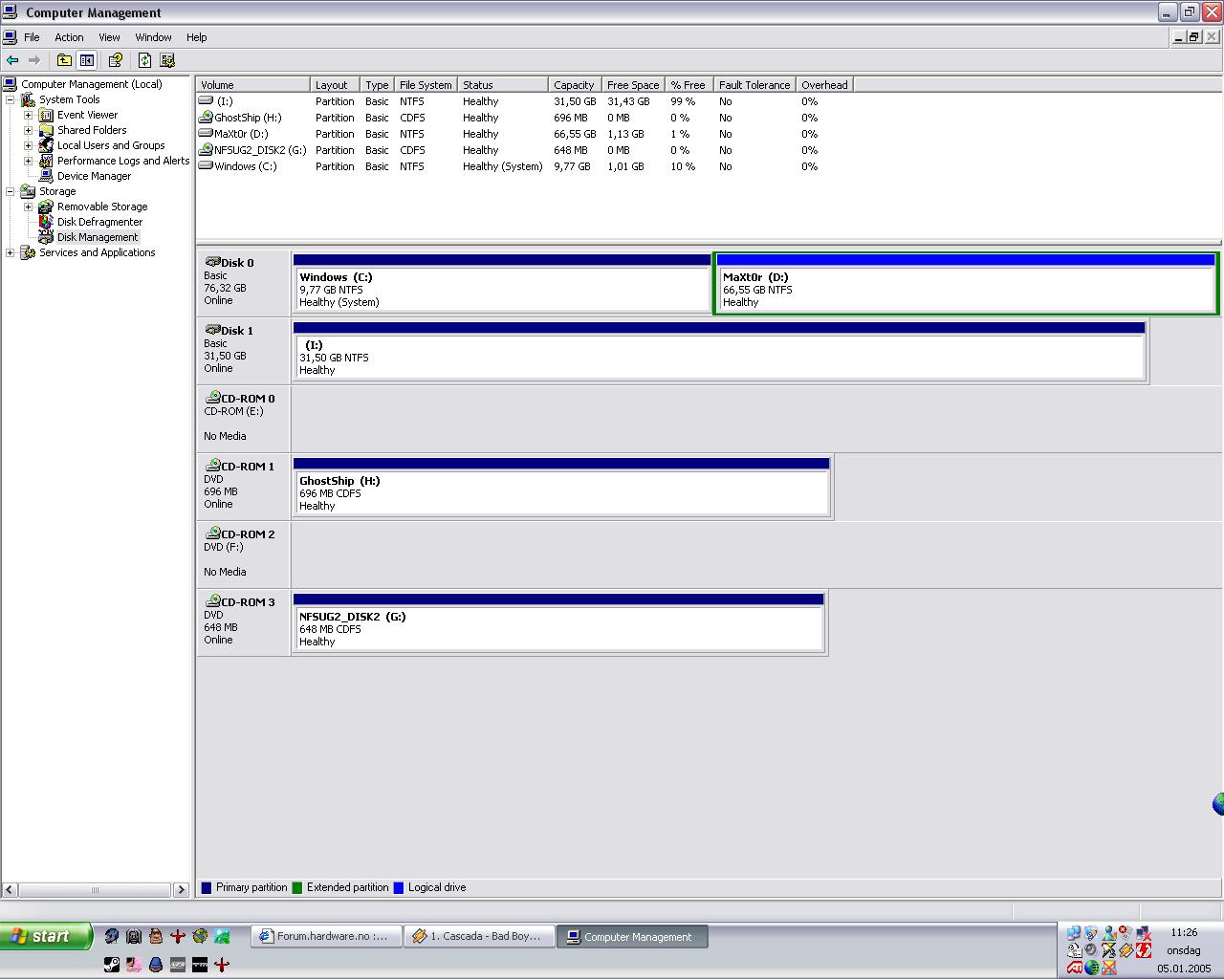Select Computer Management (Local) root node

pyautogui.click(x=92, y=84)
